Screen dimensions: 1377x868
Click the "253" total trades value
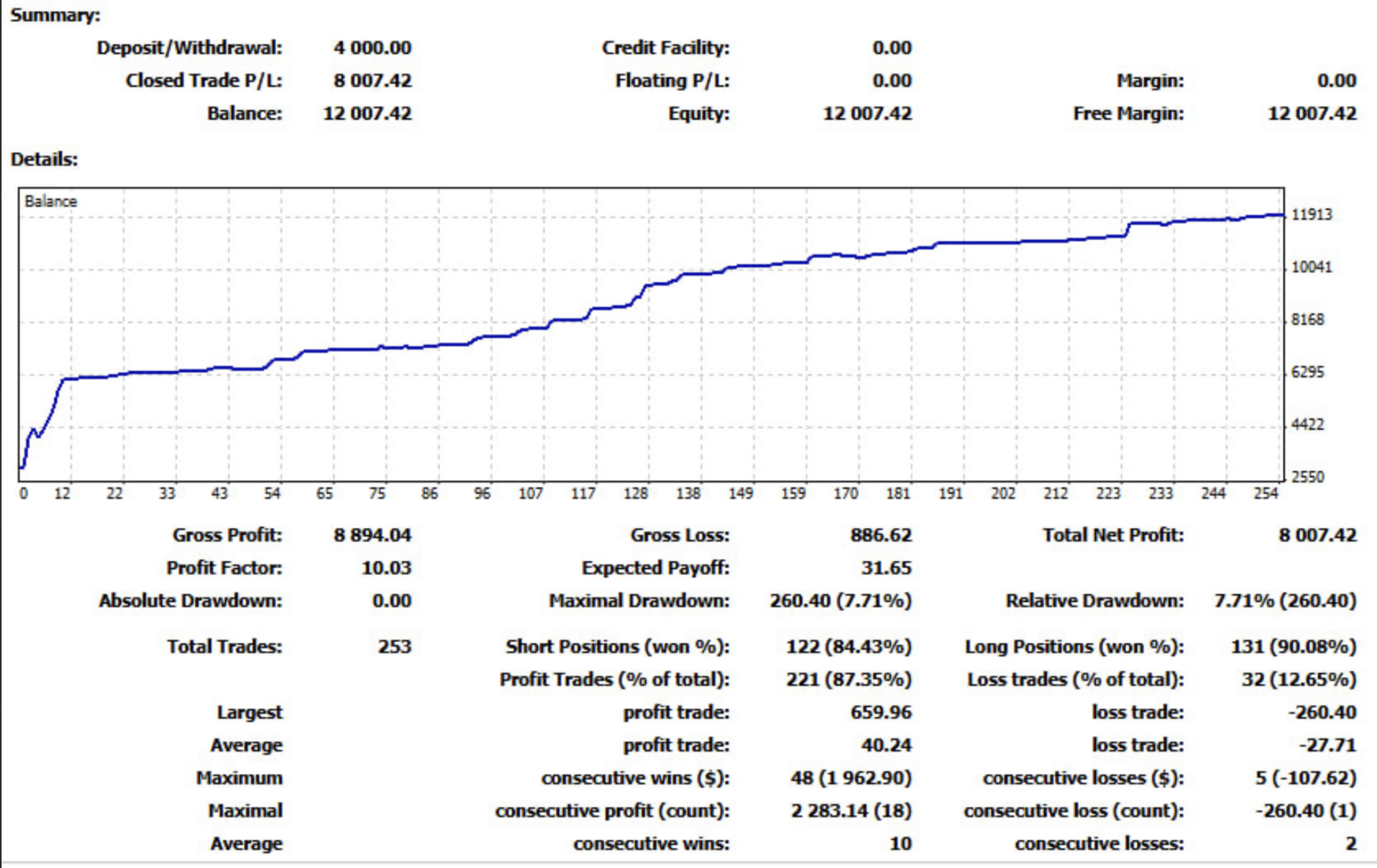[x=395, y=647]
